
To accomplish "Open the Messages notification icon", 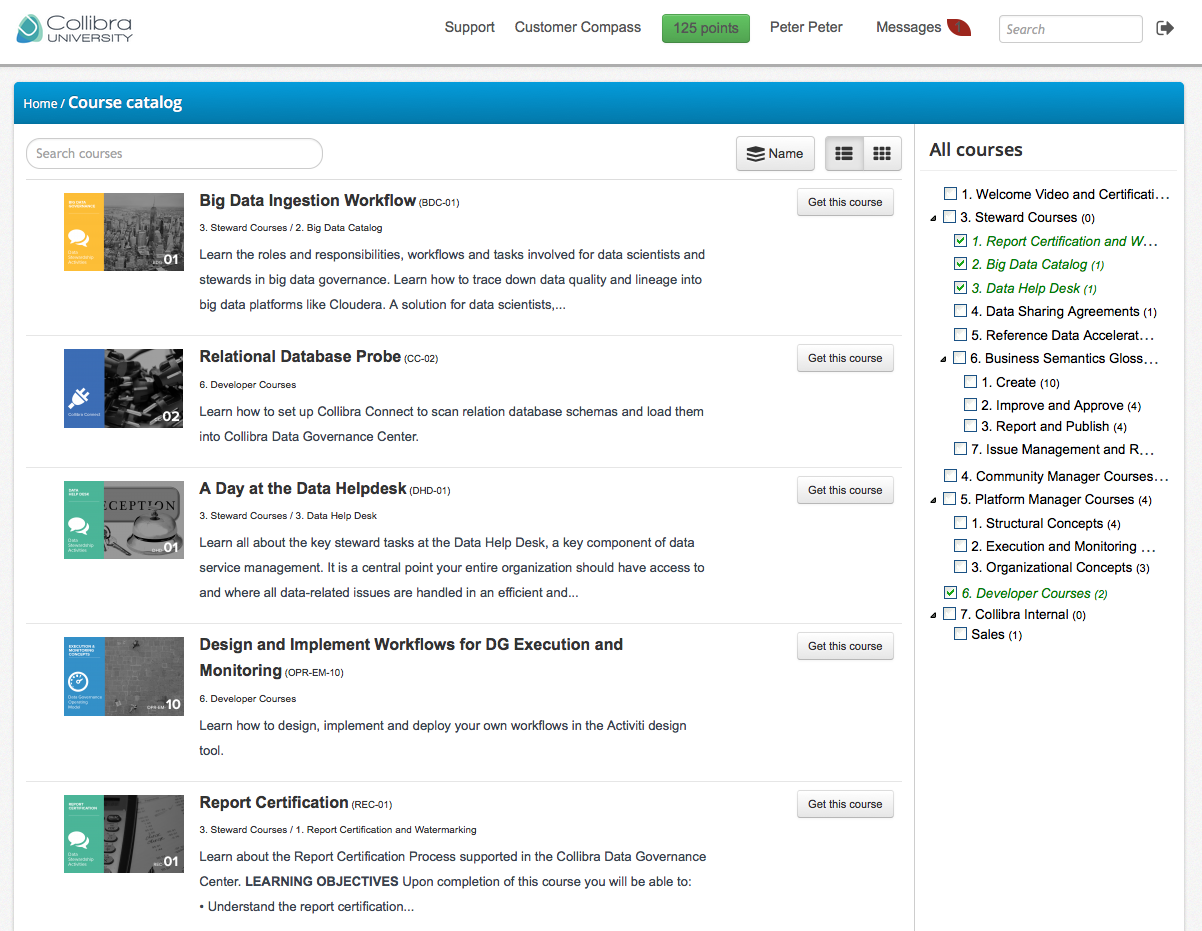I will tap(959, 28).
